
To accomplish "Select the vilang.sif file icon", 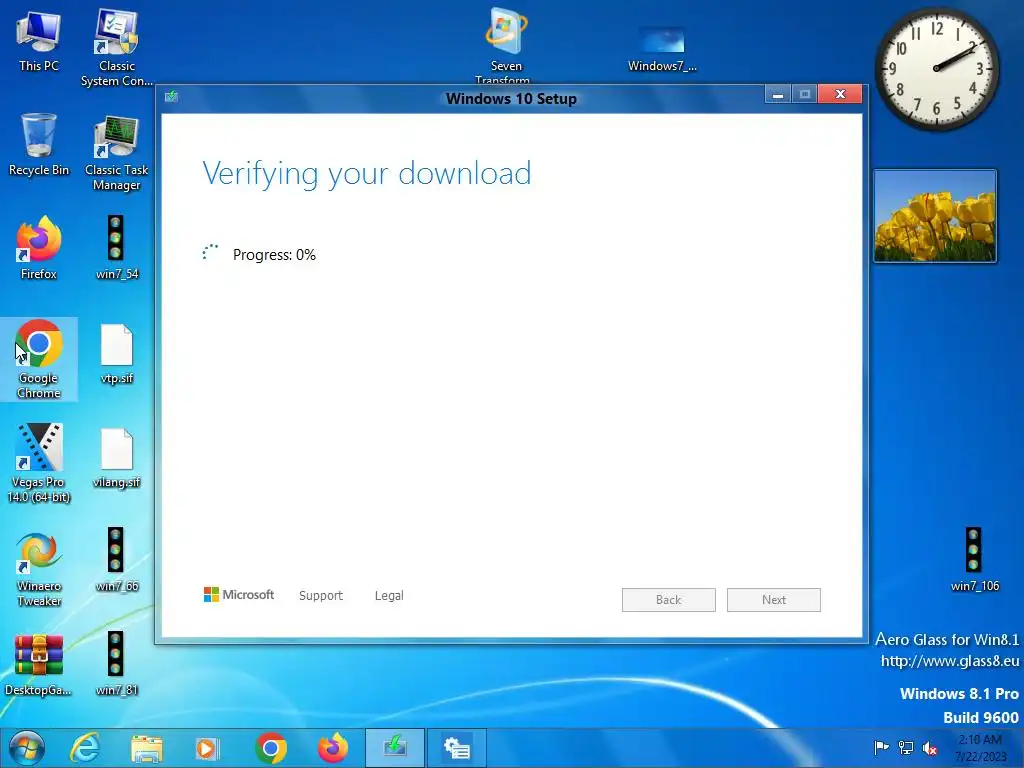I will click(117, 458).
